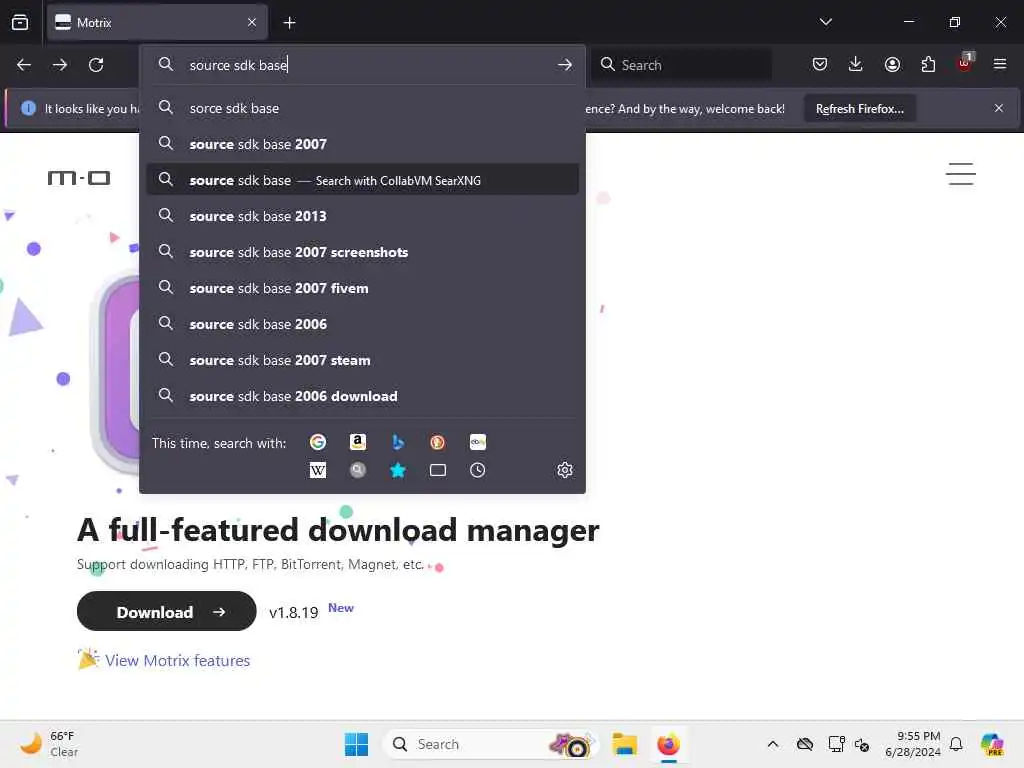Go back to the previous page
The height and width of the screenshot is (768, 1024).
coord(24,65)
